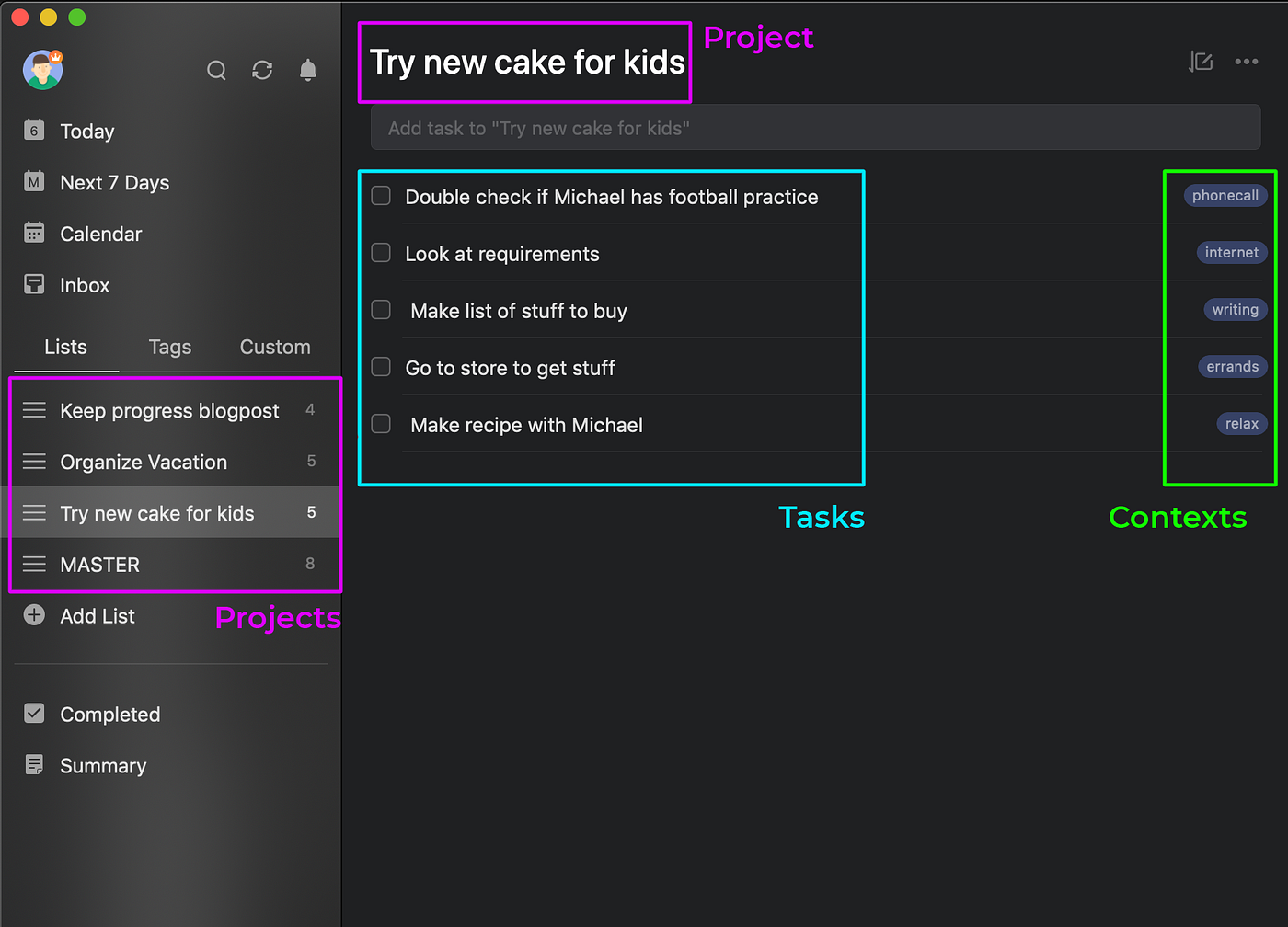Open the notification bell
Screen dimensions: 1288x927
click(308, 70)
